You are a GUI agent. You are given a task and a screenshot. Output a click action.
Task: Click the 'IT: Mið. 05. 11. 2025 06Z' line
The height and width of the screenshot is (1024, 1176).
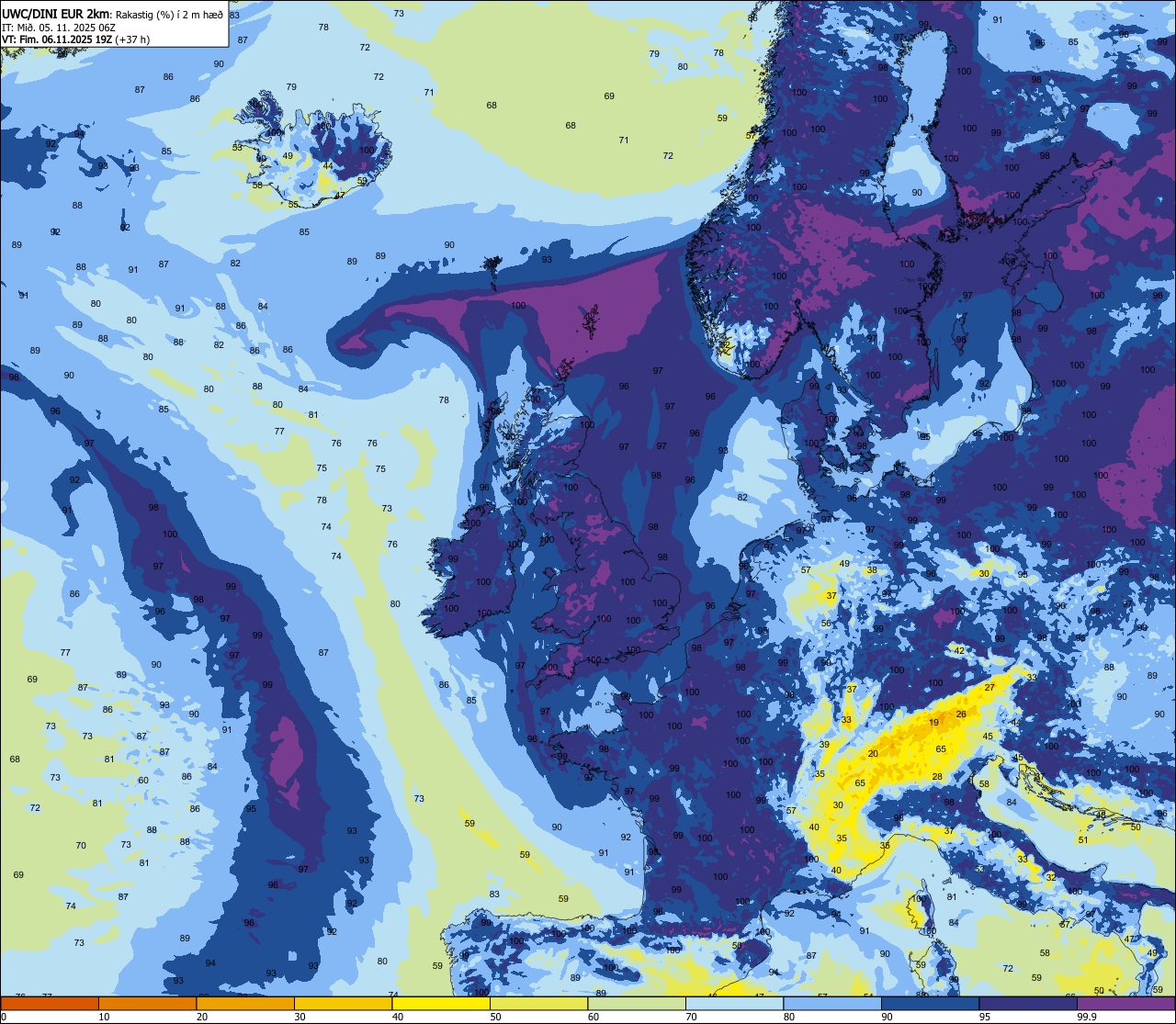coord(58,27)
